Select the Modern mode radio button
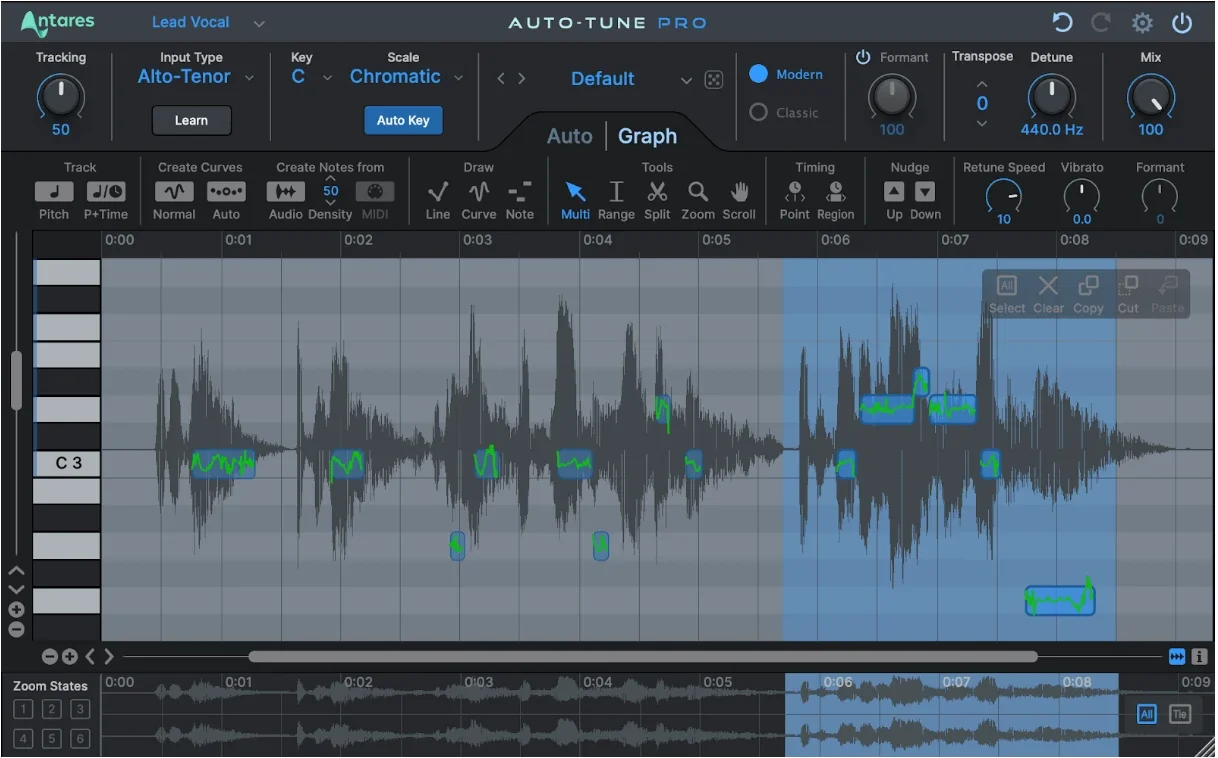Viewport: 1218px width, 758px height. pyautogui.click(x=758, y=74)
